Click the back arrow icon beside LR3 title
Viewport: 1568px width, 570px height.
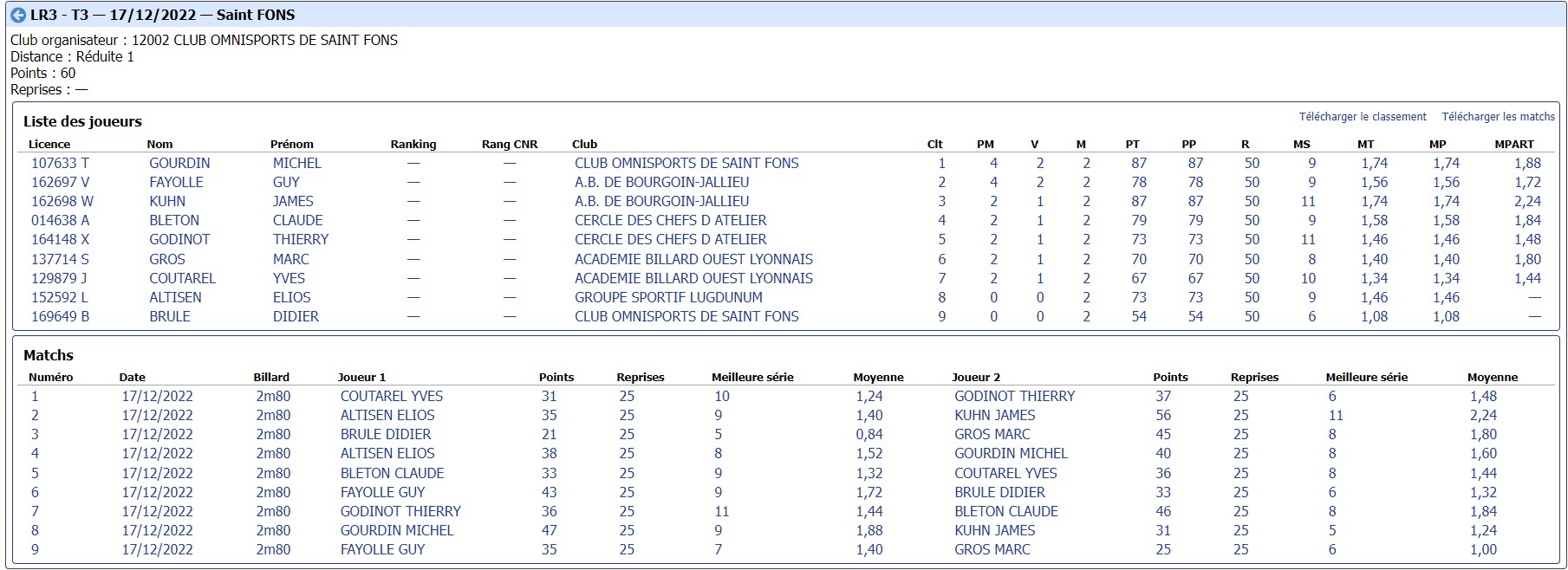[18, 16]
